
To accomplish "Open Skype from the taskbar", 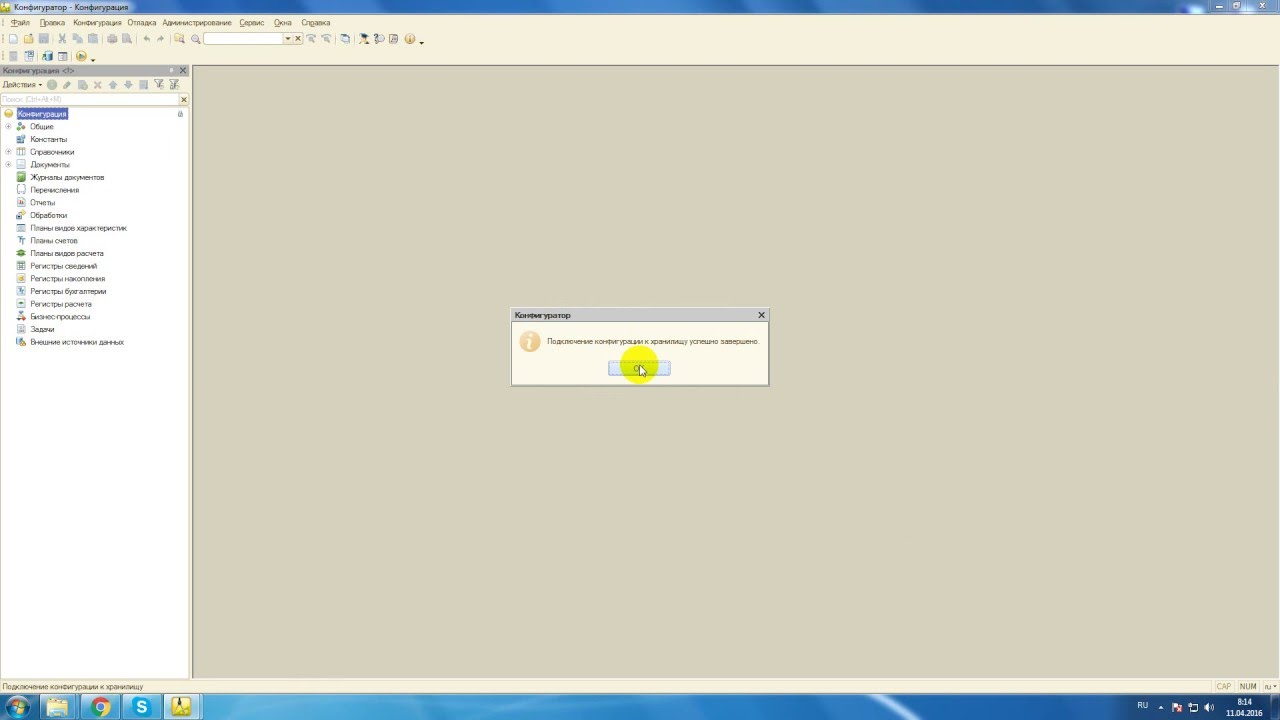I will coord(141,707).
